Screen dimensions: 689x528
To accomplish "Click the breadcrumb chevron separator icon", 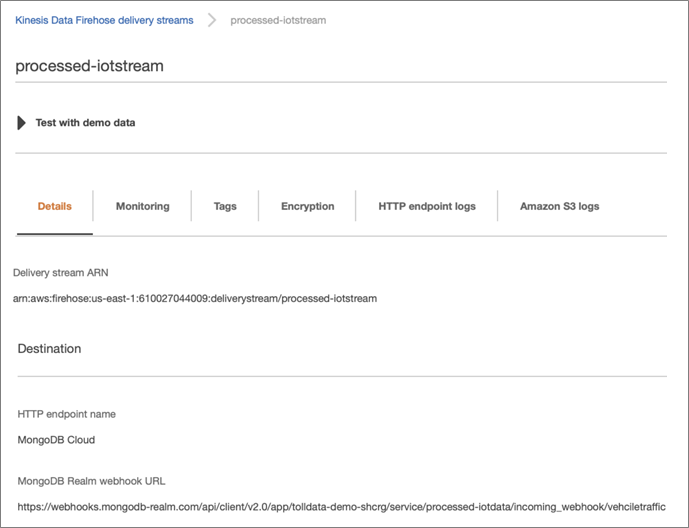I will [x=212, y=20].
